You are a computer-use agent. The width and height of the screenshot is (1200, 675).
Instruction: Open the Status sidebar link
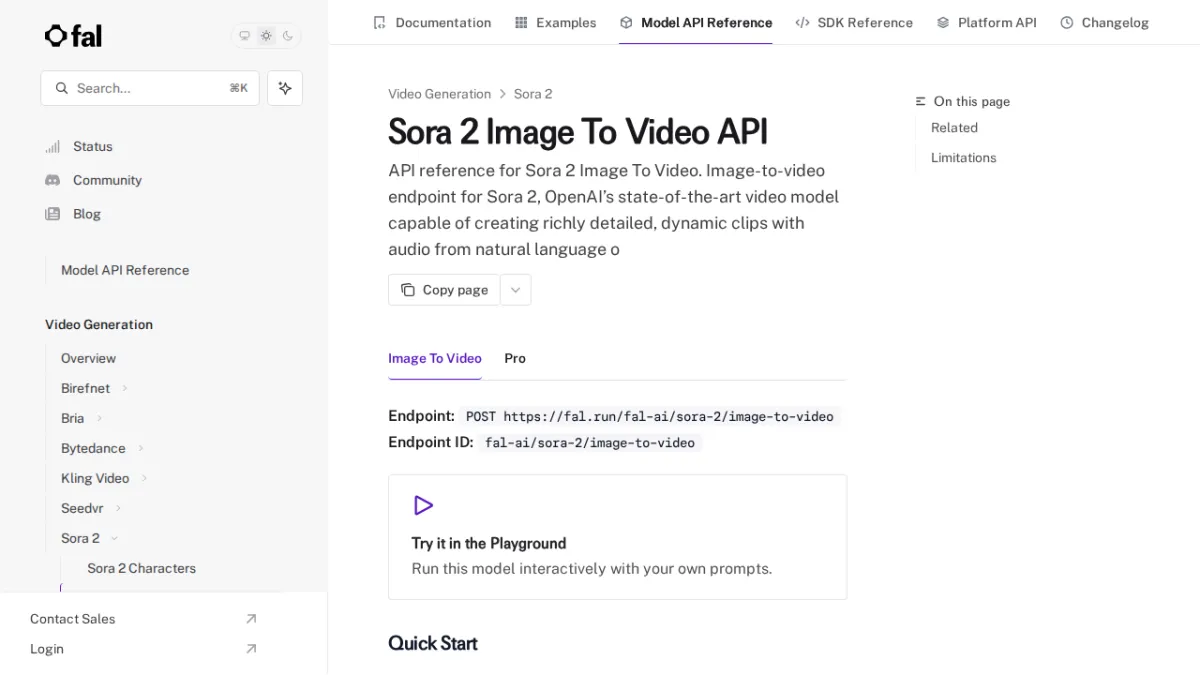click(x=93, y=146)
